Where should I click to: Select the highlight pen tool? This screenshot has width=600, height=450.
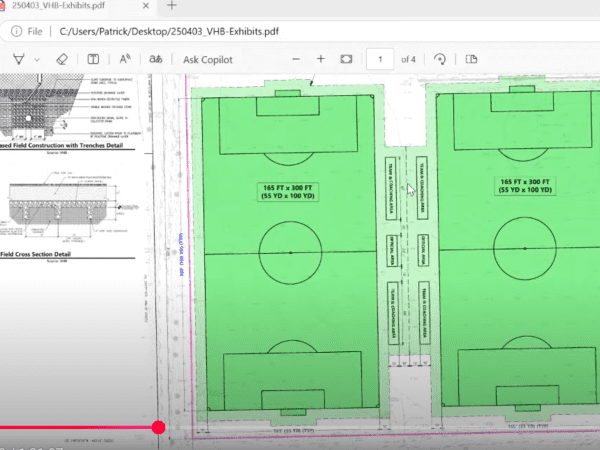tap(19, 60)
